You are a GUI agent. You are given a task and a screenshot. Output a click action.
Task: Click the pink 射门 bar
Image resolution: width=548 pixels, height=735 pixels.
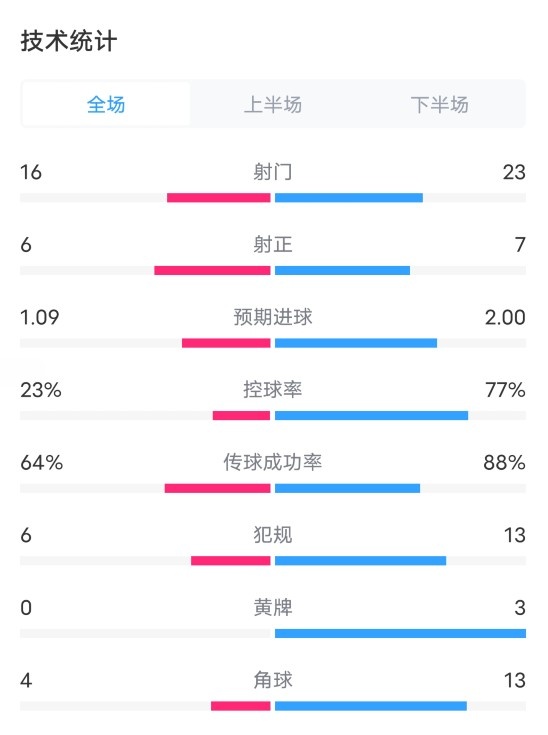[218, 198]
